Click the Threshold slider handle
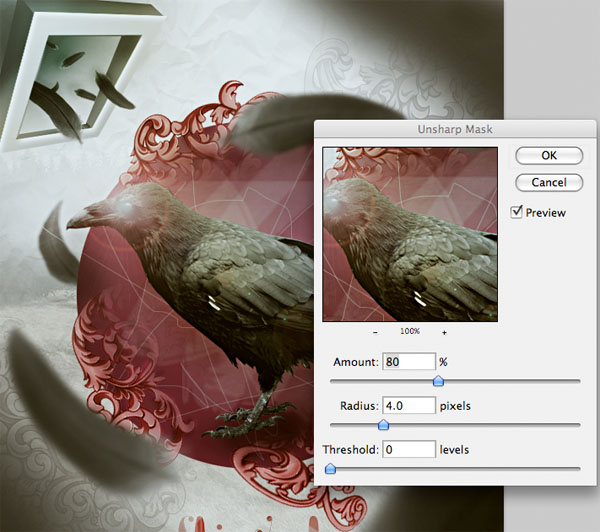This screenshot has width=600, height=532. pyautogui.click(x=330, y=469)
